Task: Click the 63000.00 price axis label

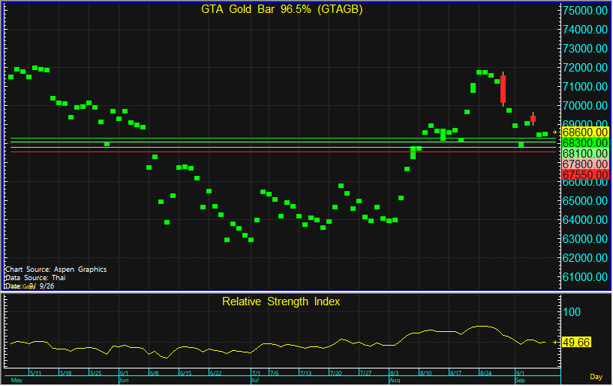Action: point(585,239)
